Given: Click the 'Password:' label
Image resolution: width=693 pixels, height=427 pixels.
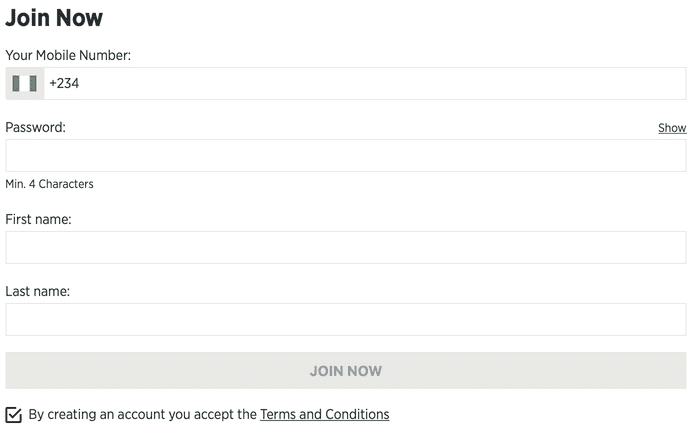Looking at the screenshot, I should (35, 127).
